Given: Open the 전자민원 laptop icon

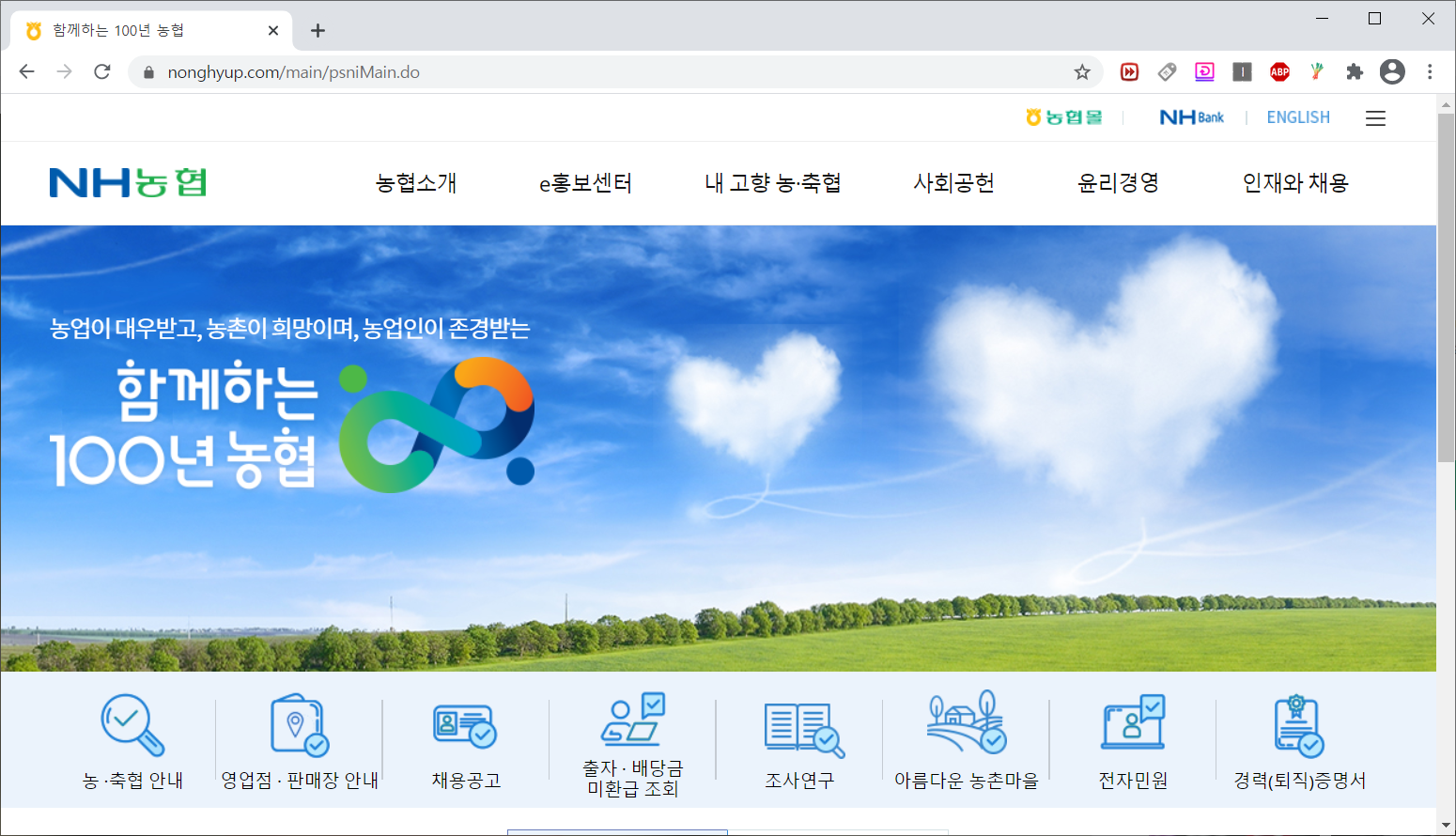Looking at the screenshot, I should (1133, 721).
